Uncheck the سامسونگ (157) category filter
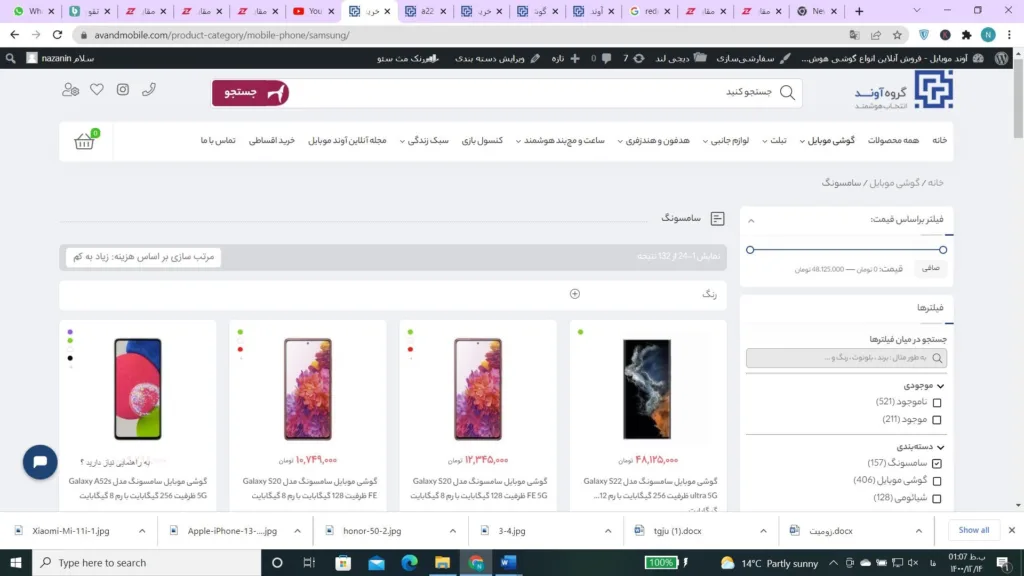This screenshot has width=1024, height=576. click(937, 464)
